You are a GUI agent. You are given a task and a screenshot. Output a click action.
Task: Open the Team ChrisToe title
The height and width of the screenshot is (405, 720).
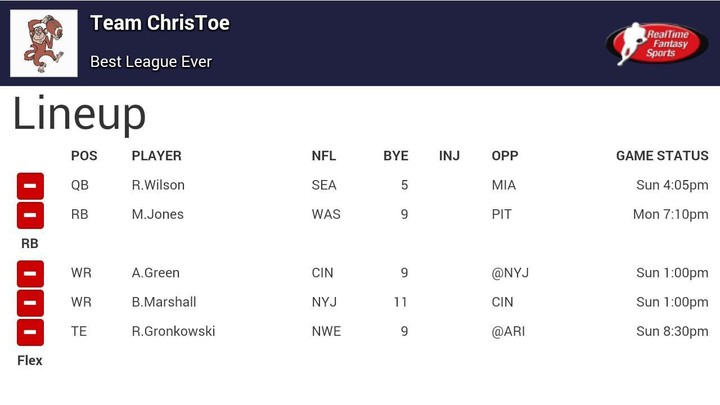(x=160, y=23)
